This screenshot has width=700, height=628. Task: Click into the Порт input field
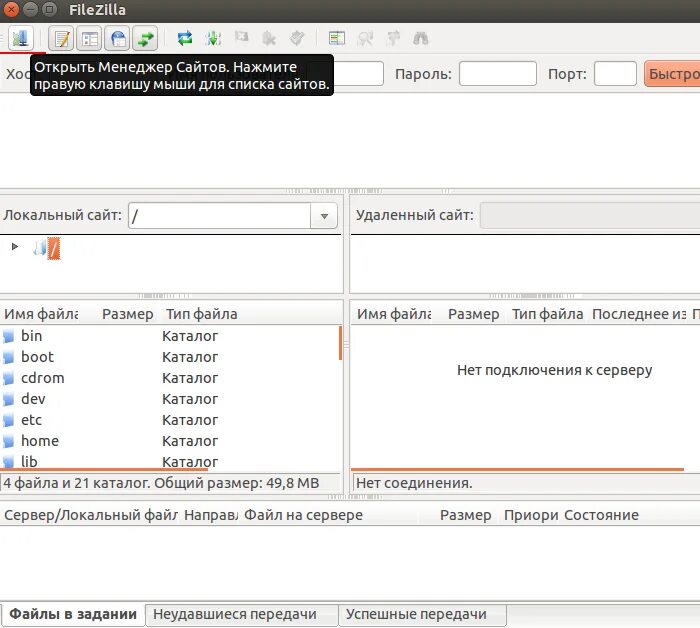point(615,74)
